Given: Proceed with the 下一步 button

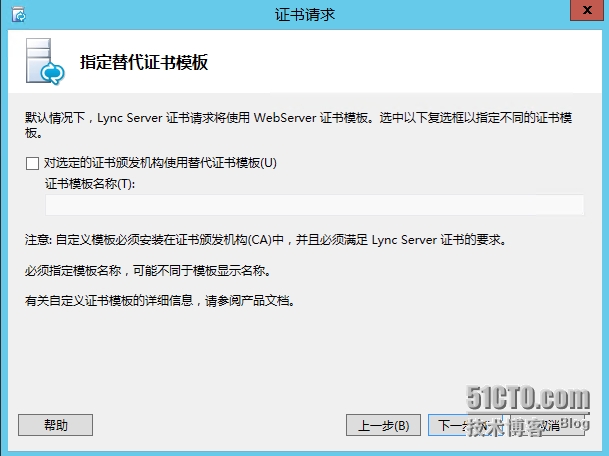Looking at the screenshot, I should [465, 425].
